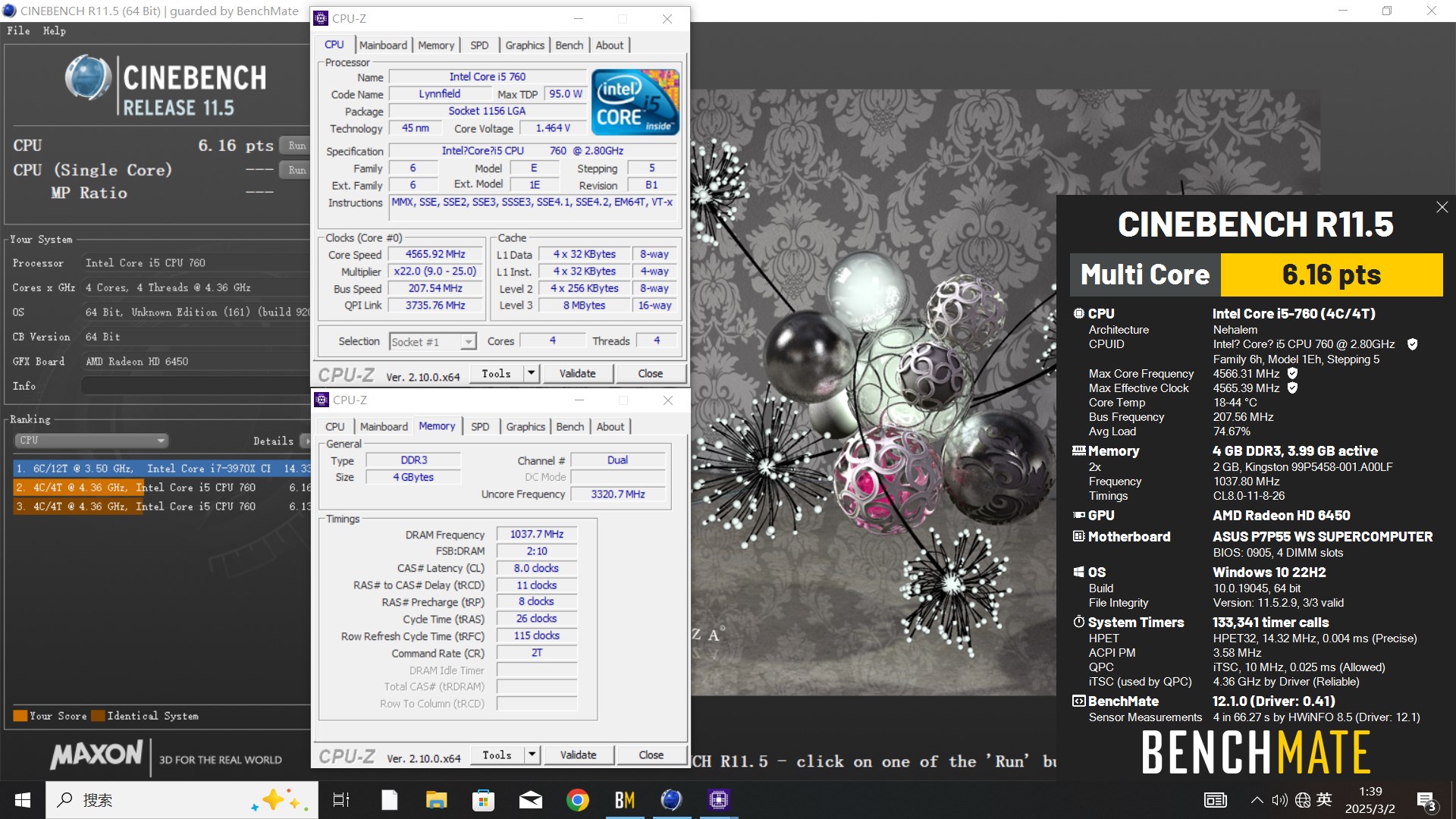Open Tools dropdown arrow in upper CPU-Z
The width and height of the screenshot is (1456, 819).
point(531,373)
